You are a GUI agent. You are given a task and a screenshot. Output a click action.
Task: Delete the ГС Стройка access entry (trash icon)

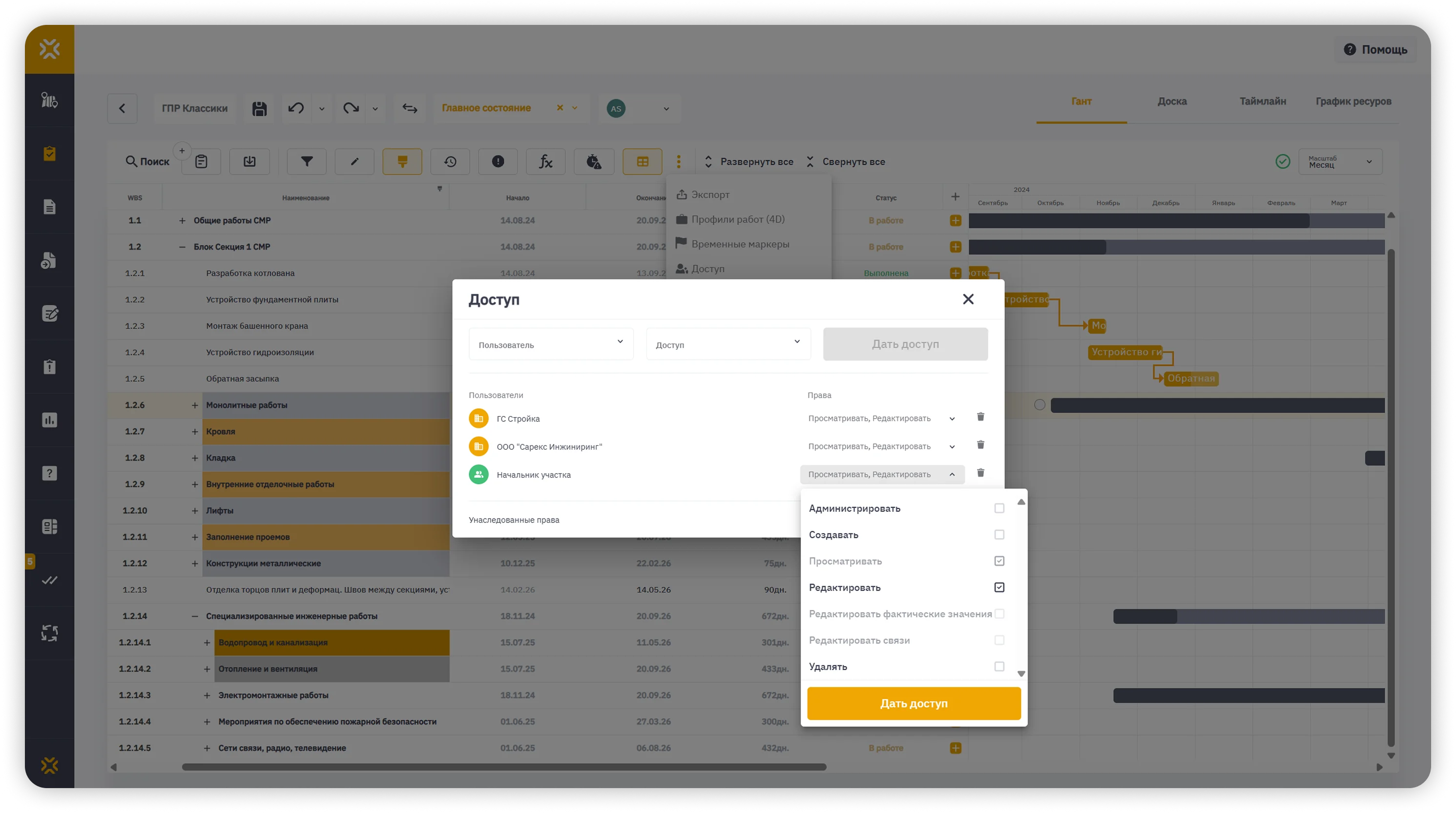point(980,417)
